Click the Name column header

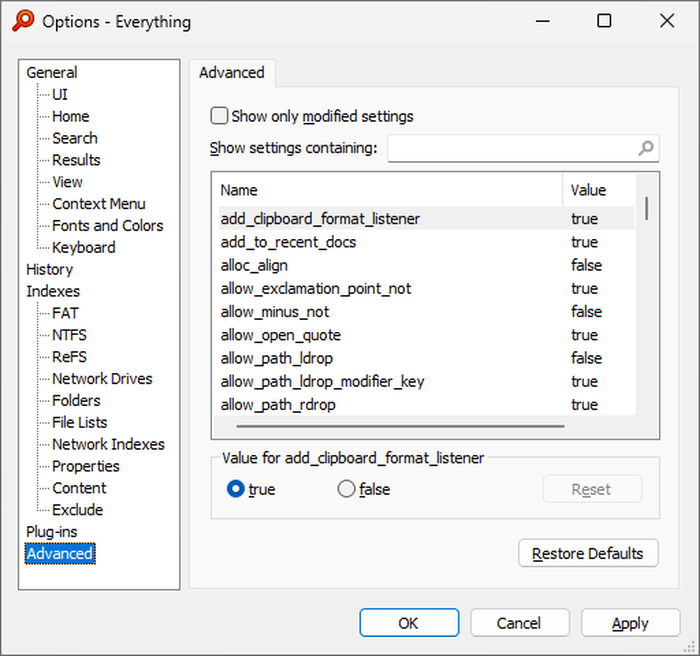[391, 190]
